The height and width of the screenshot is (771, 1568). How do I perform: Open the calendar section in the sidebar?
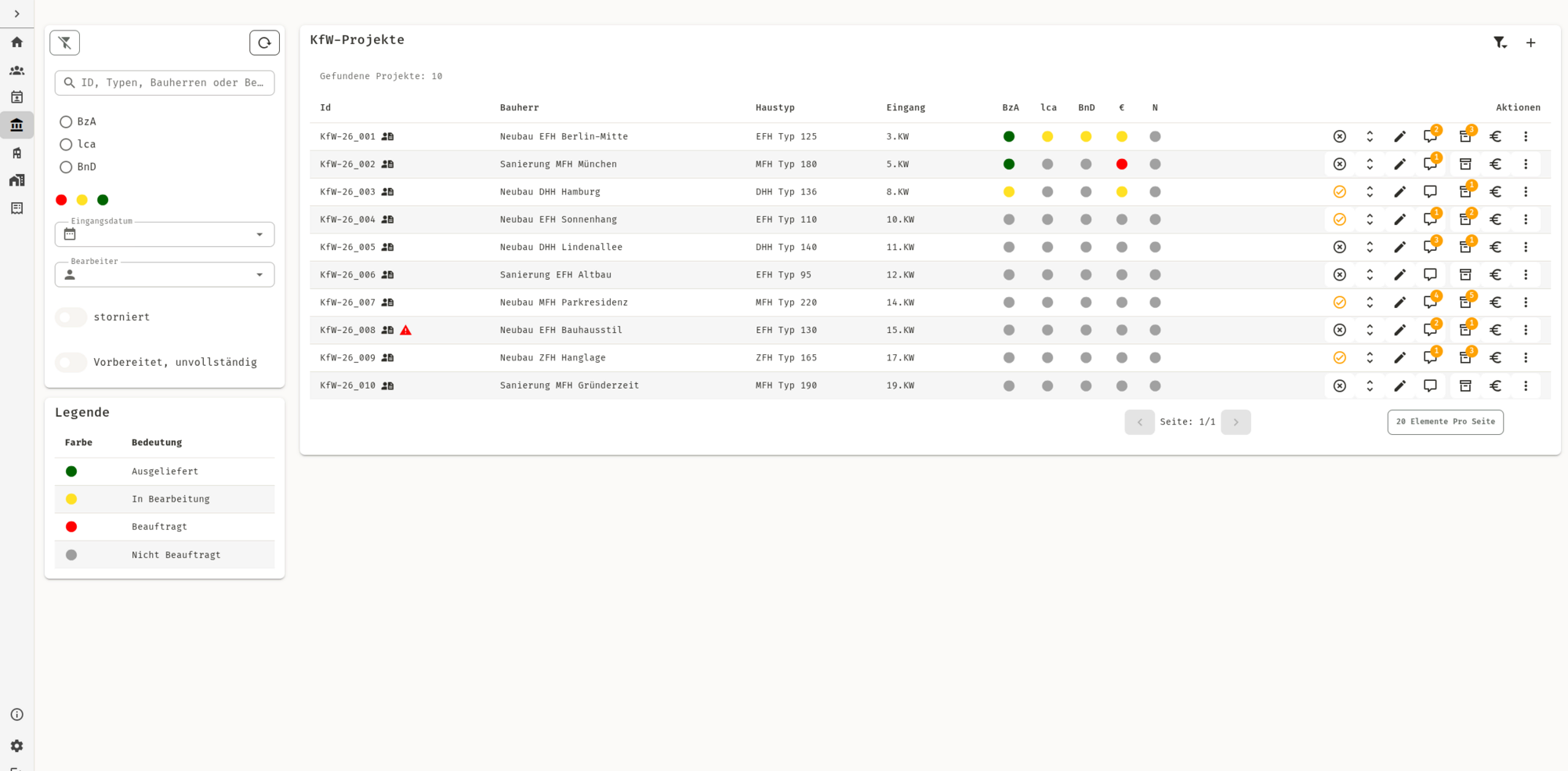(x=16, y=97)
